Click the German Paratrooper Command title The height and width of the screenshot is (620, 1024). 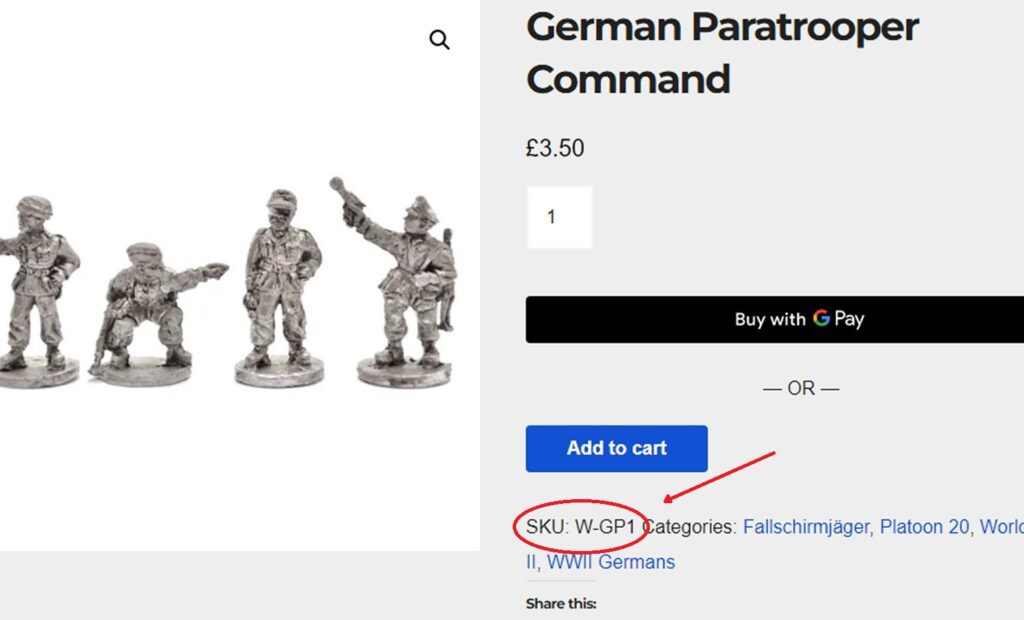pos(722,53)
